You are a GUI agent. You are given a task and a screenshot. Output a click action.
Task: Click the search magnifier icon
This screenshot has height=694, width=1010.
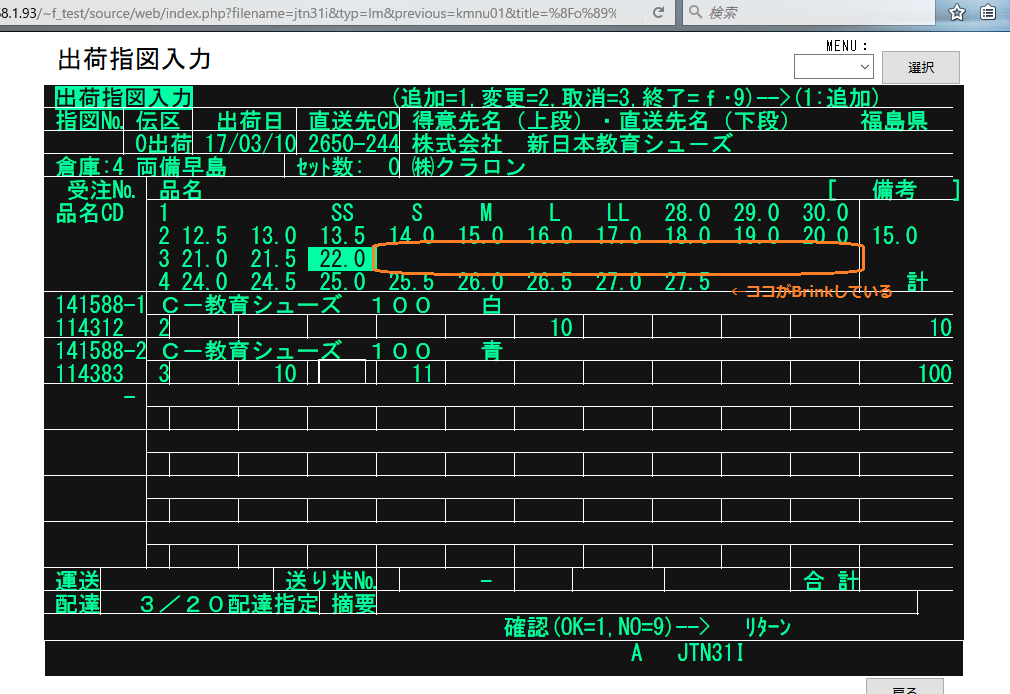pyautogui.click(x=696, y=13)
